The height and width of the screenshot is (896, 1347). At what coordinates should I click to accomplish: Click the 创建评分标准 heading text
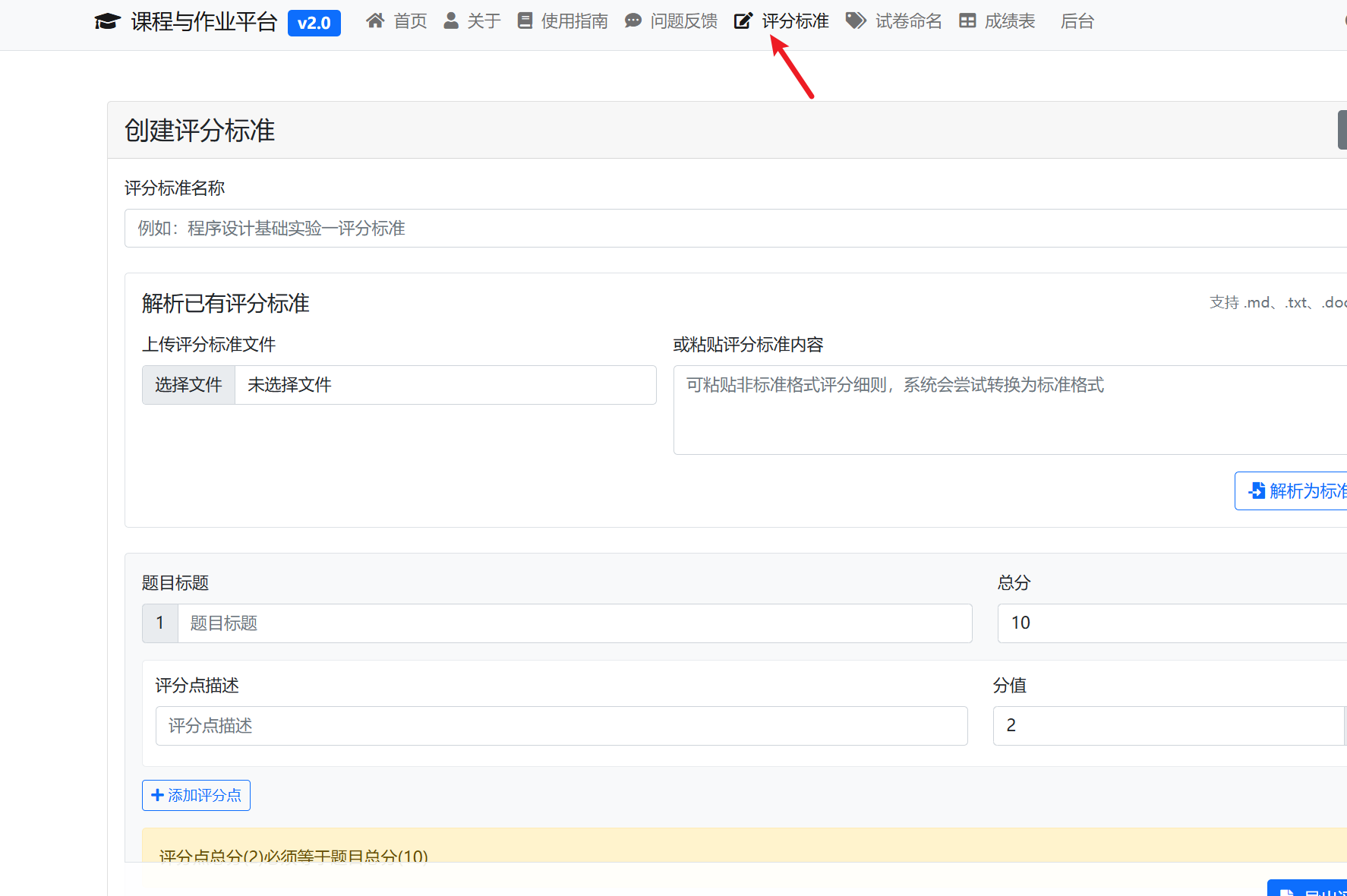click(x=200, y=131)
